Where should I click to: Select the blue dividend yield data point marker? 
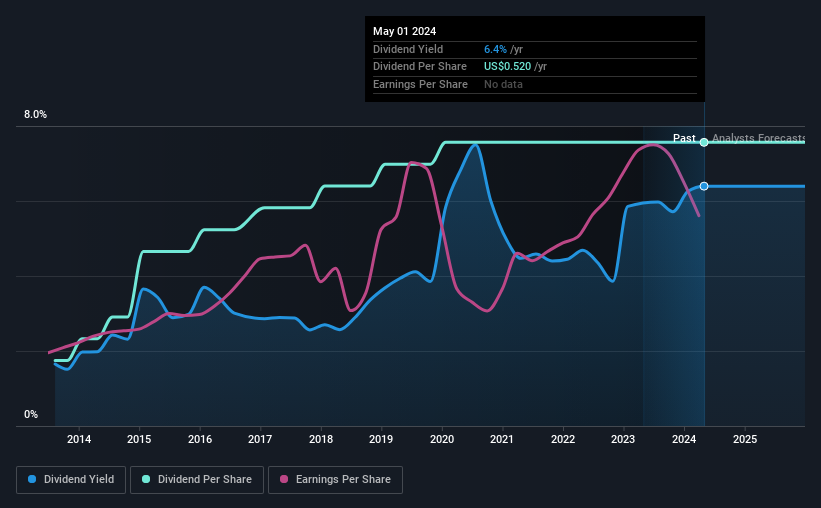pyautogui.click(x=704, y=186)
